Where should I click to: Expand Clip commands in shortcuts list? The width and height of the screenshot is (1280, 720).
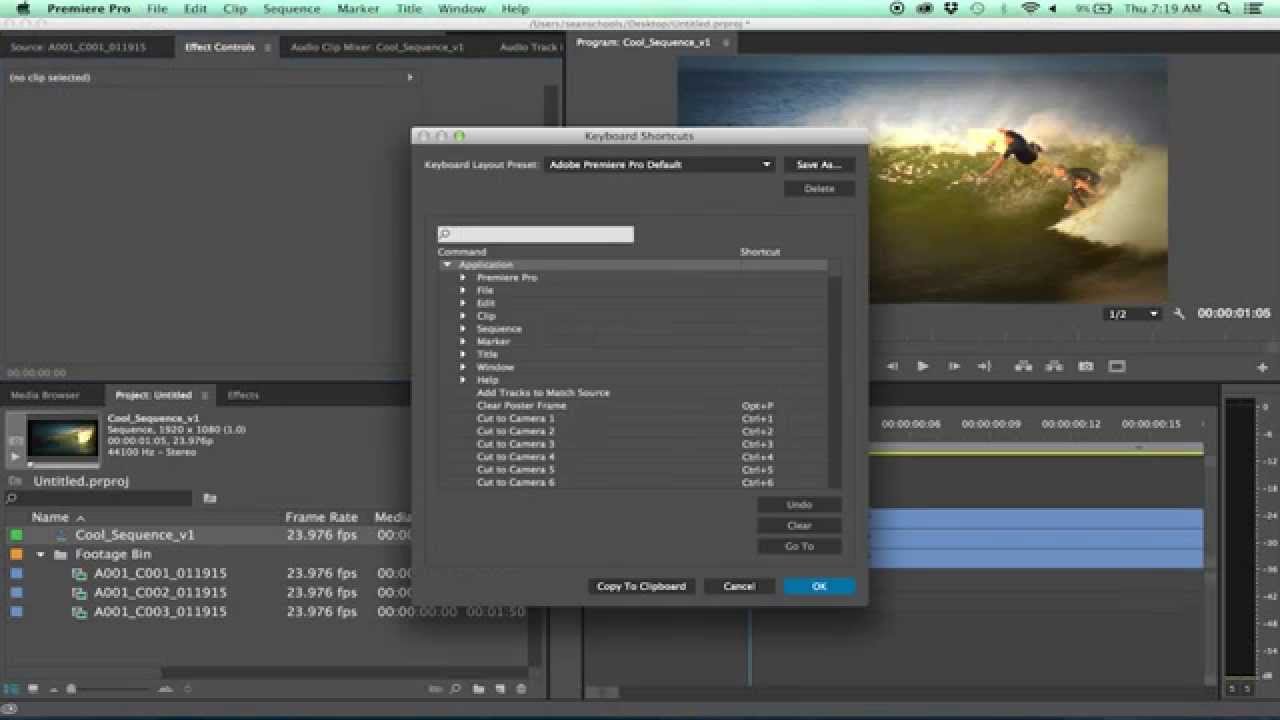tap(463, 316)
